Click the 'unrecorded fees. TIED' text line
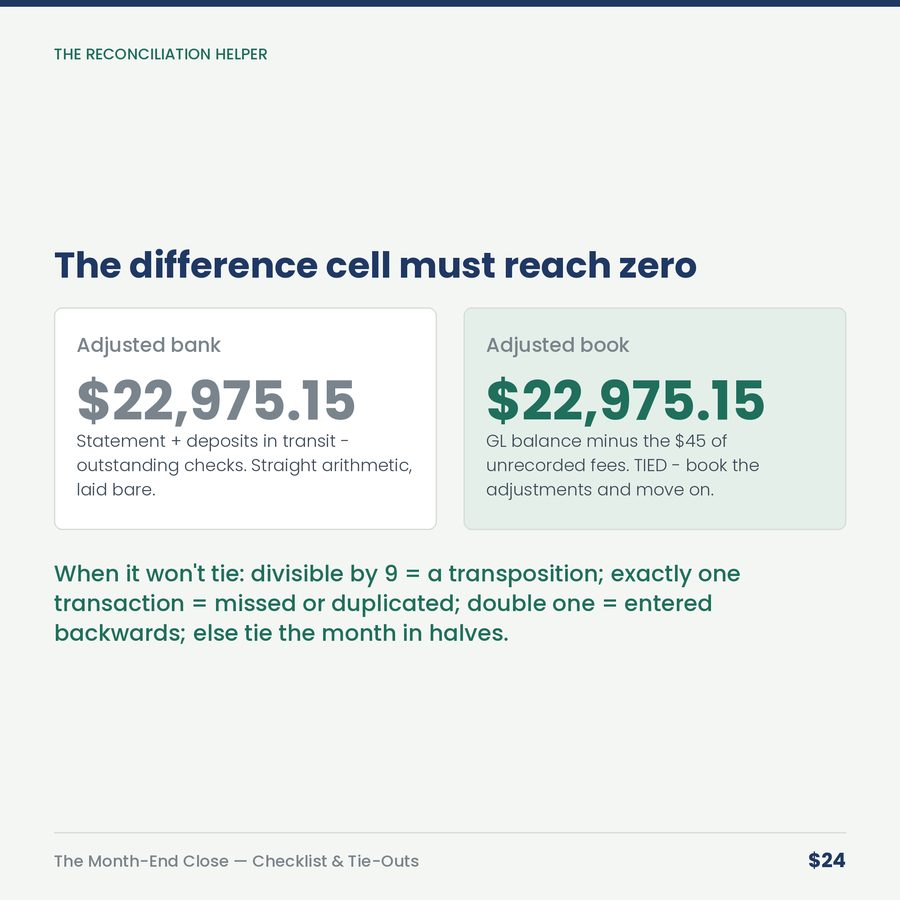This screenshot has height=900, width=900. coord(623,465)
